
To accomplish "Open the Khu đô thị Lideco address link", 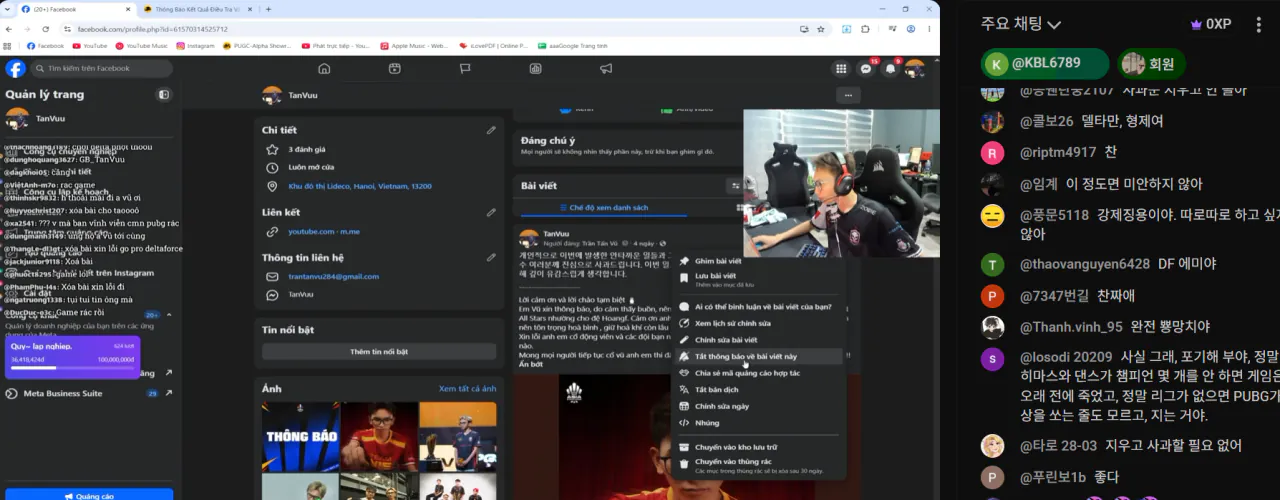I will (360, 186).
